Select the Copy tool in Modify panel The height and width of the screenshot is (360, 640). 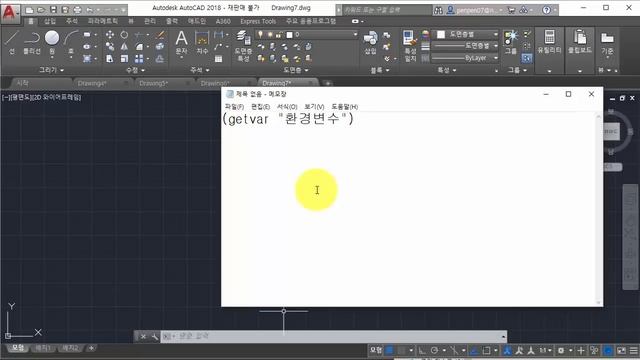click(x=110, y=47)
